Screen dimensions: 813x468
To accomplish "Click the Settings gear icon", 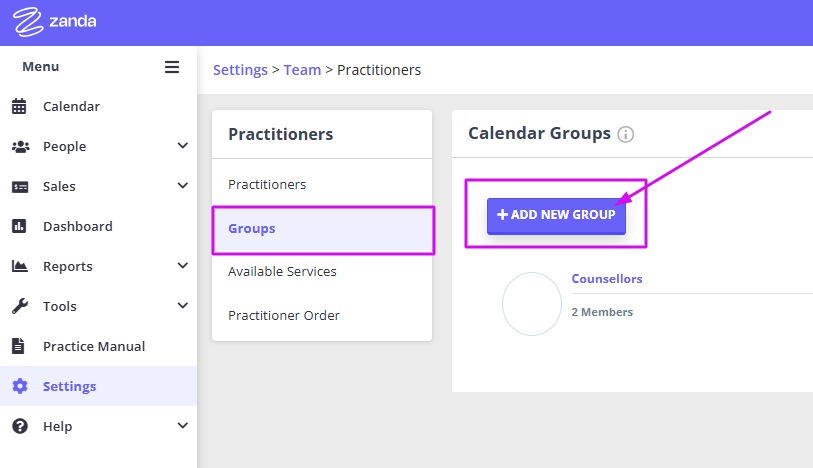I will 20,386.
